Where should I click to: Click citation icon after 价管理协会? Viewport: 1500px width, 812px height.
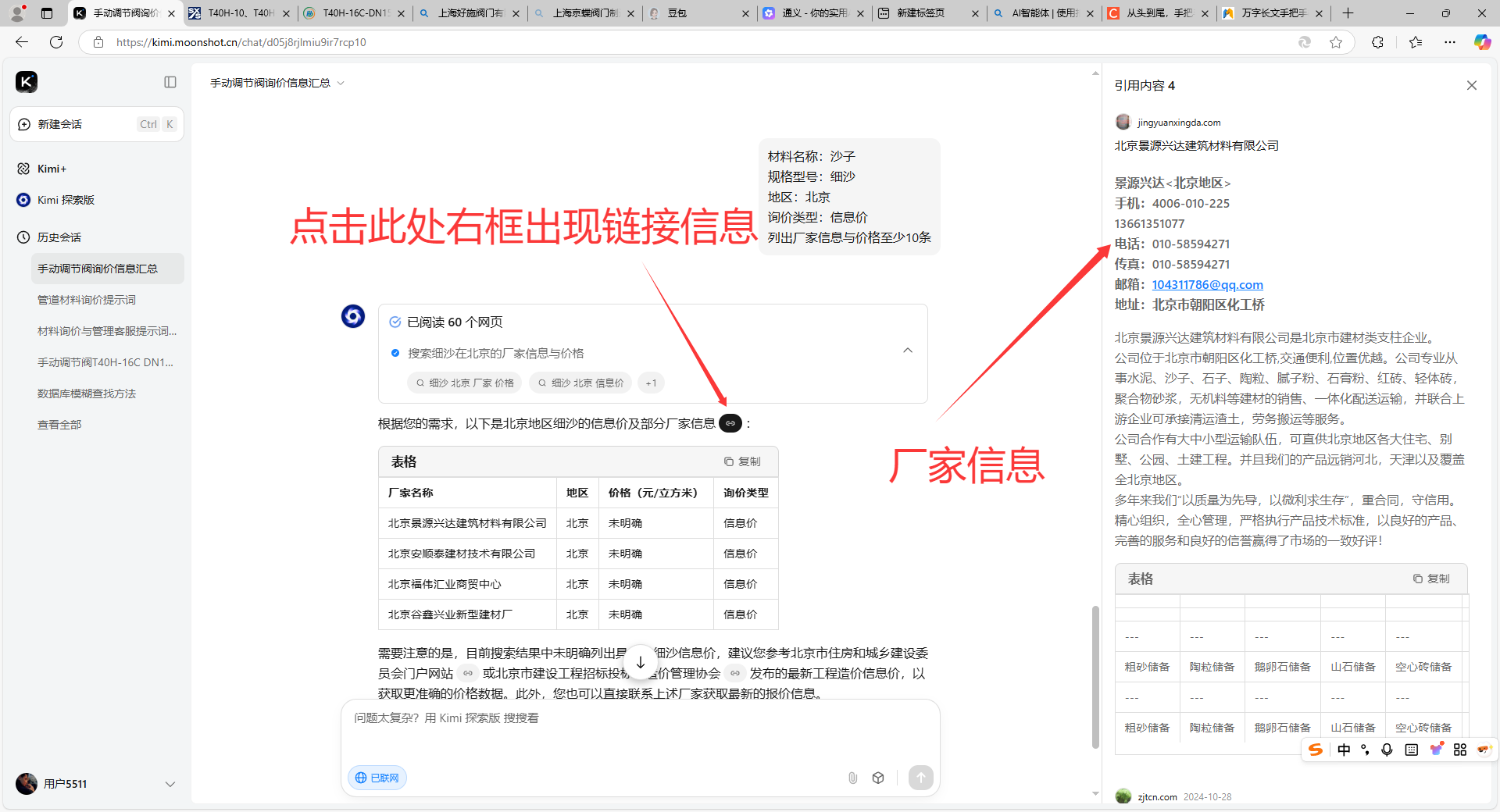(x=735, y=673)
